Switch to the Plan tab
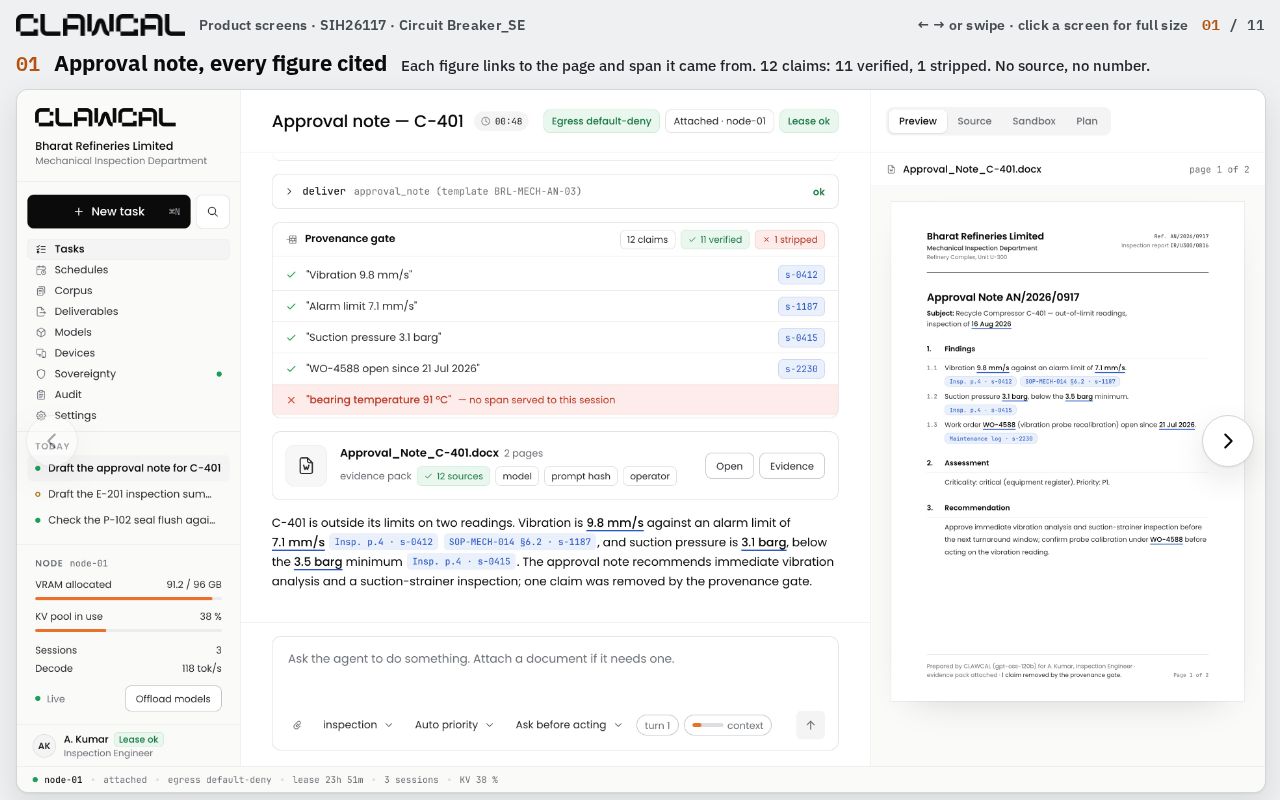Viewport: 1280px width, 800px height. click(1087, 121)
